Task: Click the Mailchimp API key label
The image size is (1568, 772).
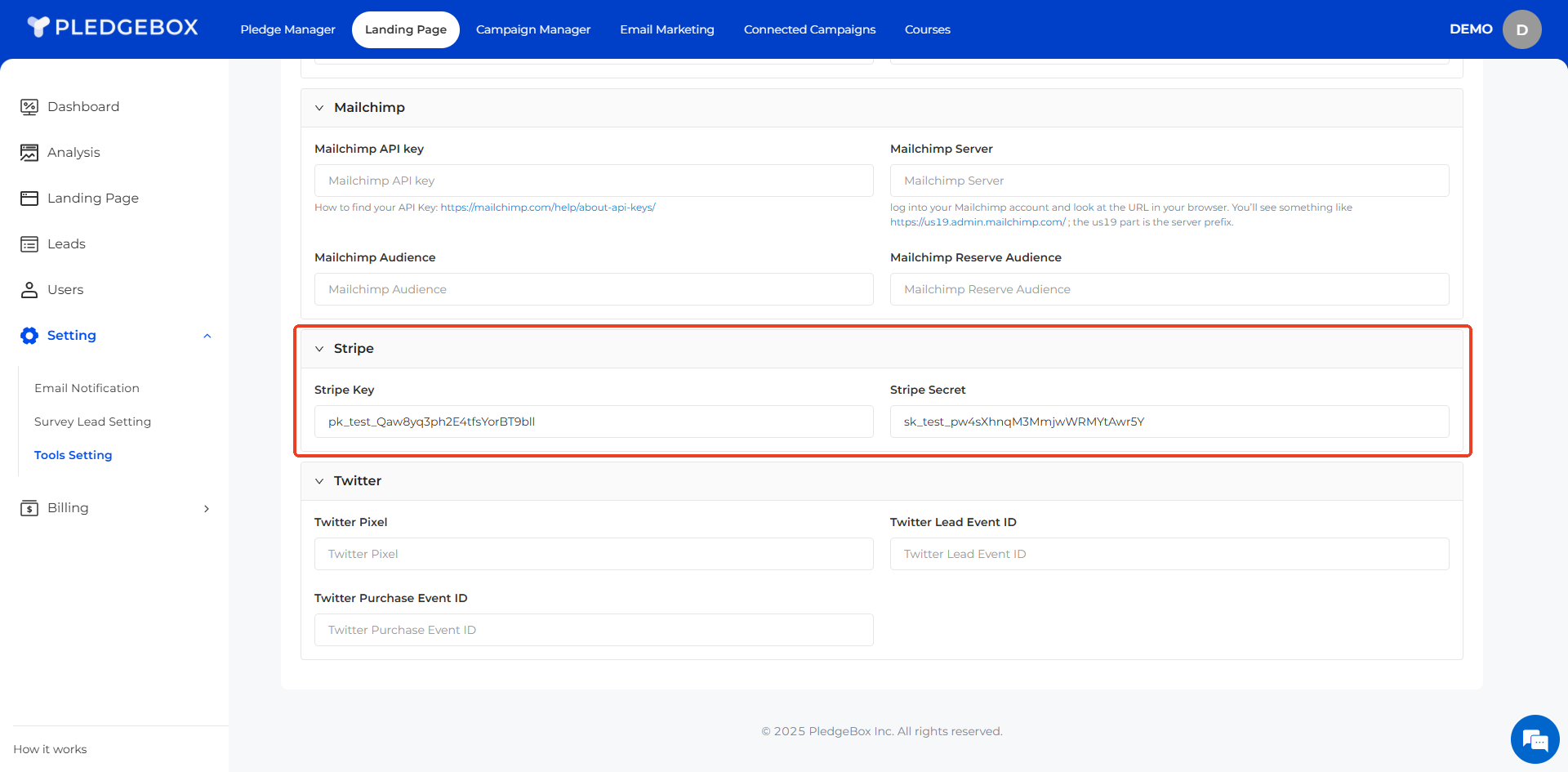Action: click(369, 149)
